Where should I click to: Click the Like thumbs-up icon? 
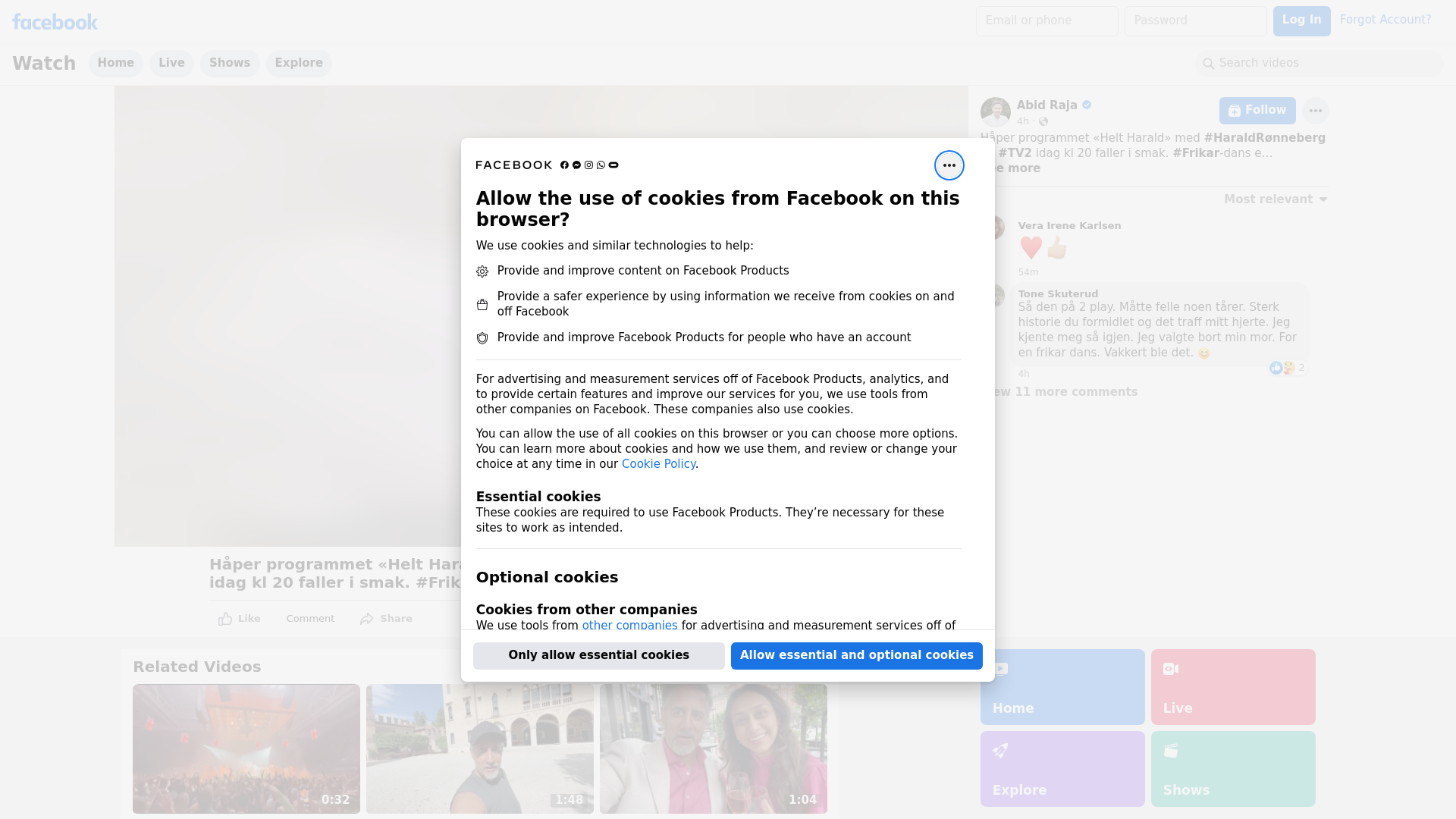coord(225,619)
